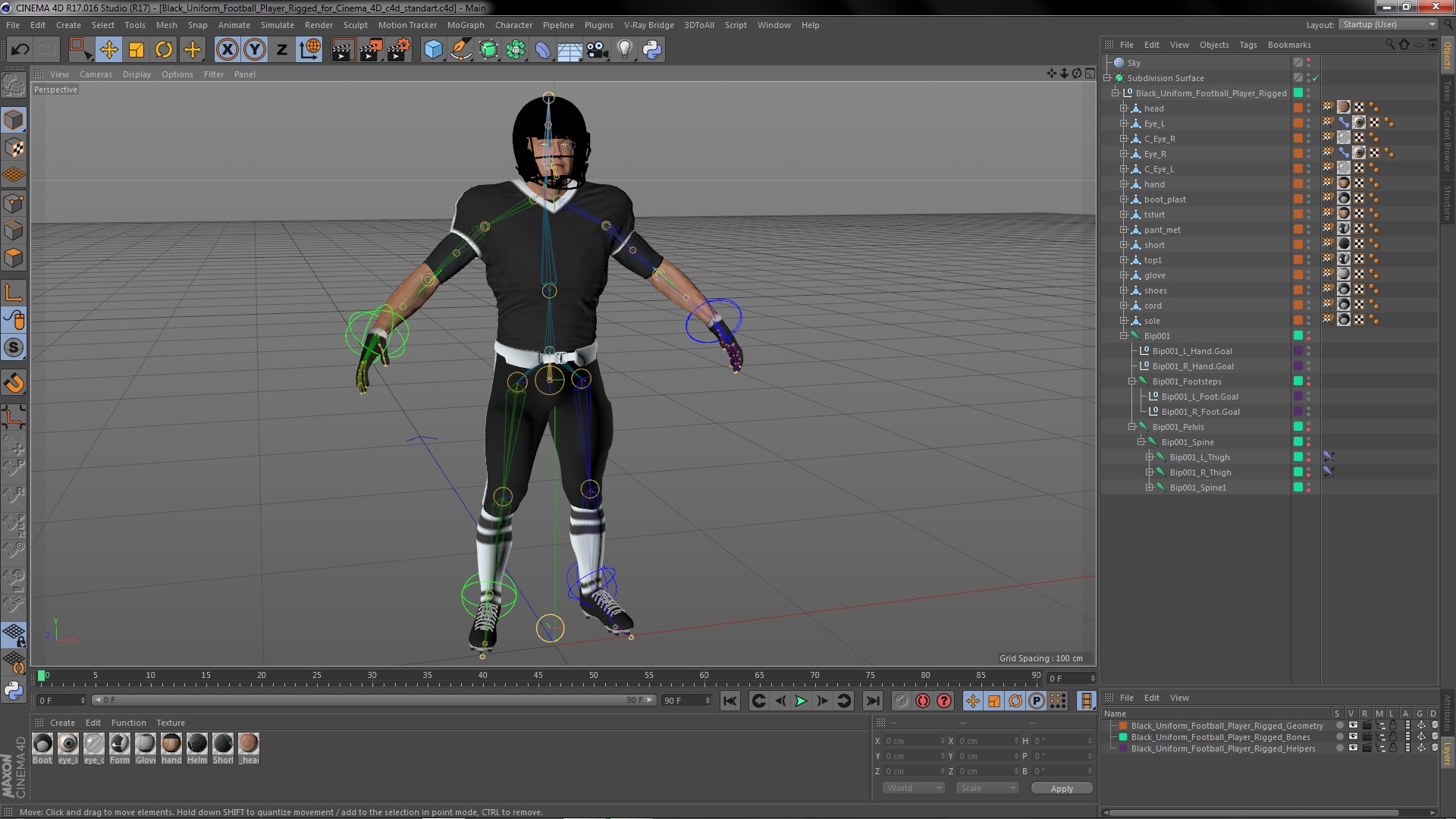Enable Snap magnet icon in left toolbar
The height and width of the screenshot is (819, 1456).
pos(14,383)
